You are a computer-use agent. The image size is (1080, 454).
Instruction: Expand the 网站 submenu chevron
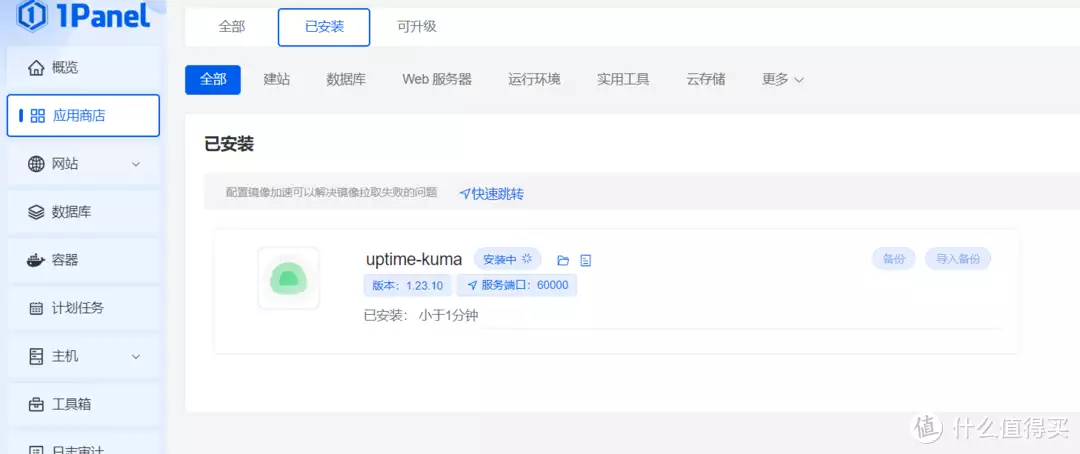pos(136,165)
